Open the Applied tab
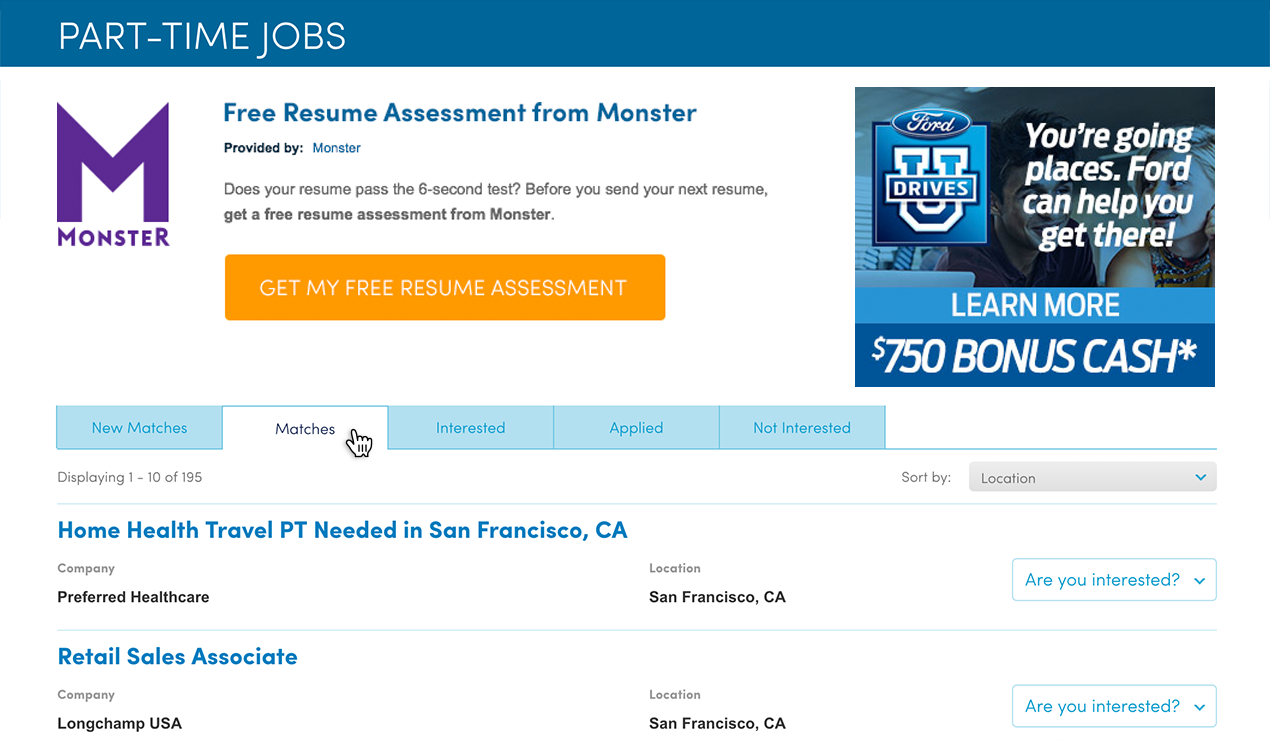Viewport: 1270px width, 740px height. coord(636,428)
